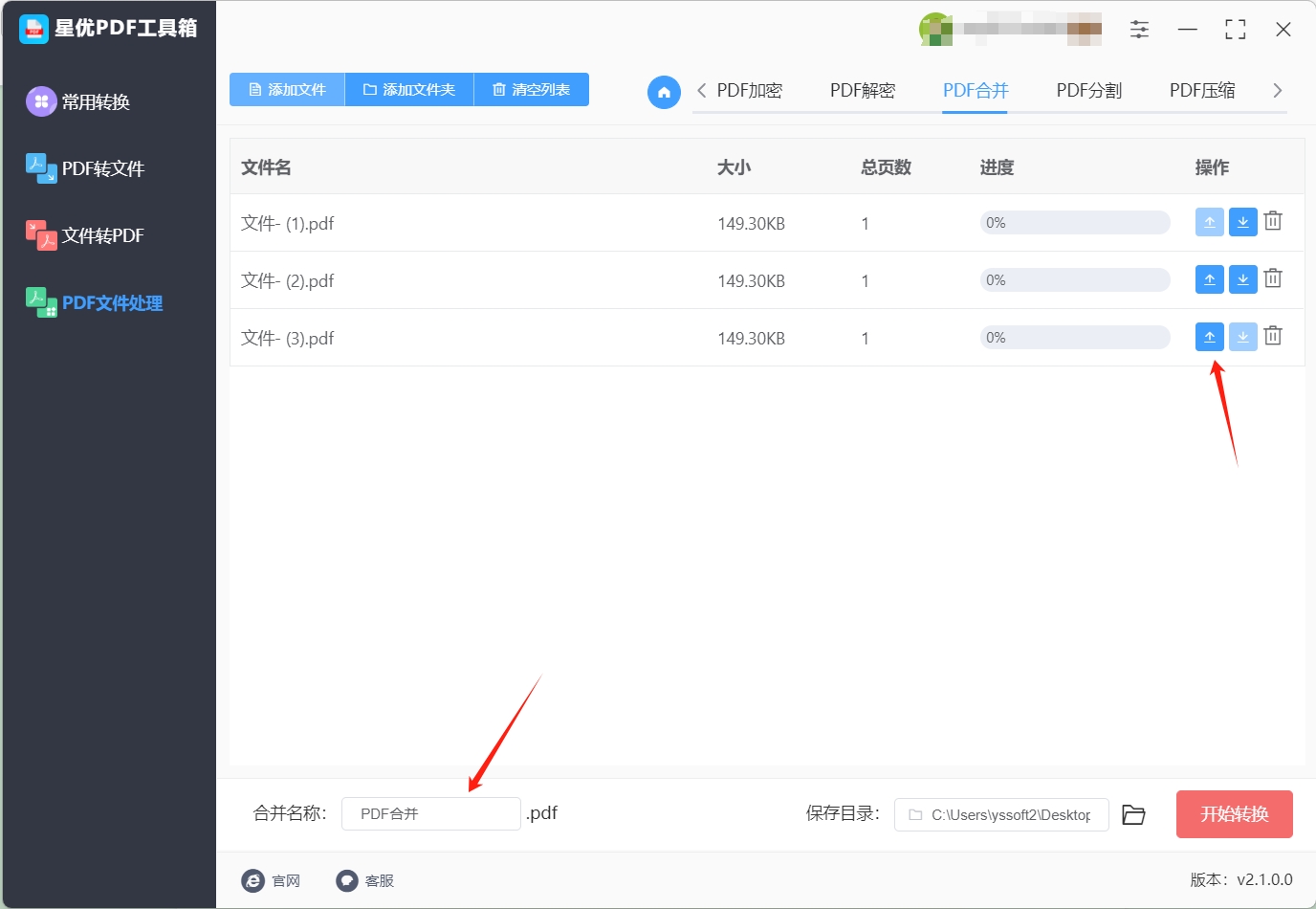The height and width of the screenshot is (909, 1316).
Task: Delete 文件- (1).pdf from list
Action: [1273, 221]
